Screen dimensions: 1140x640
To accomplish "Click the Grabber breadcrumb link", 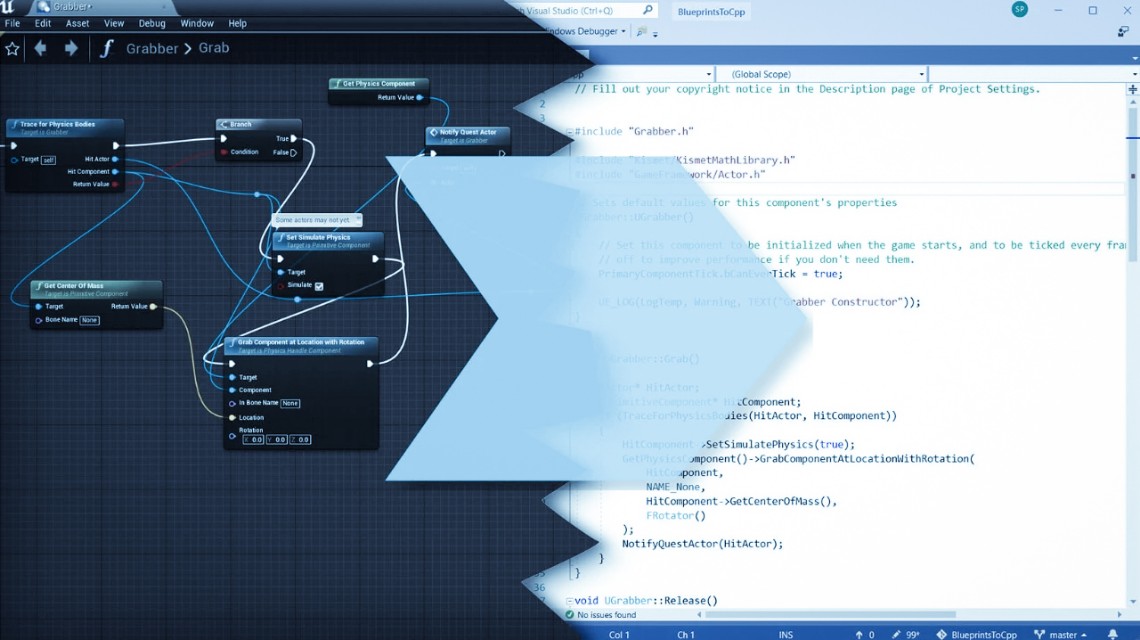I will coord(152,49).
